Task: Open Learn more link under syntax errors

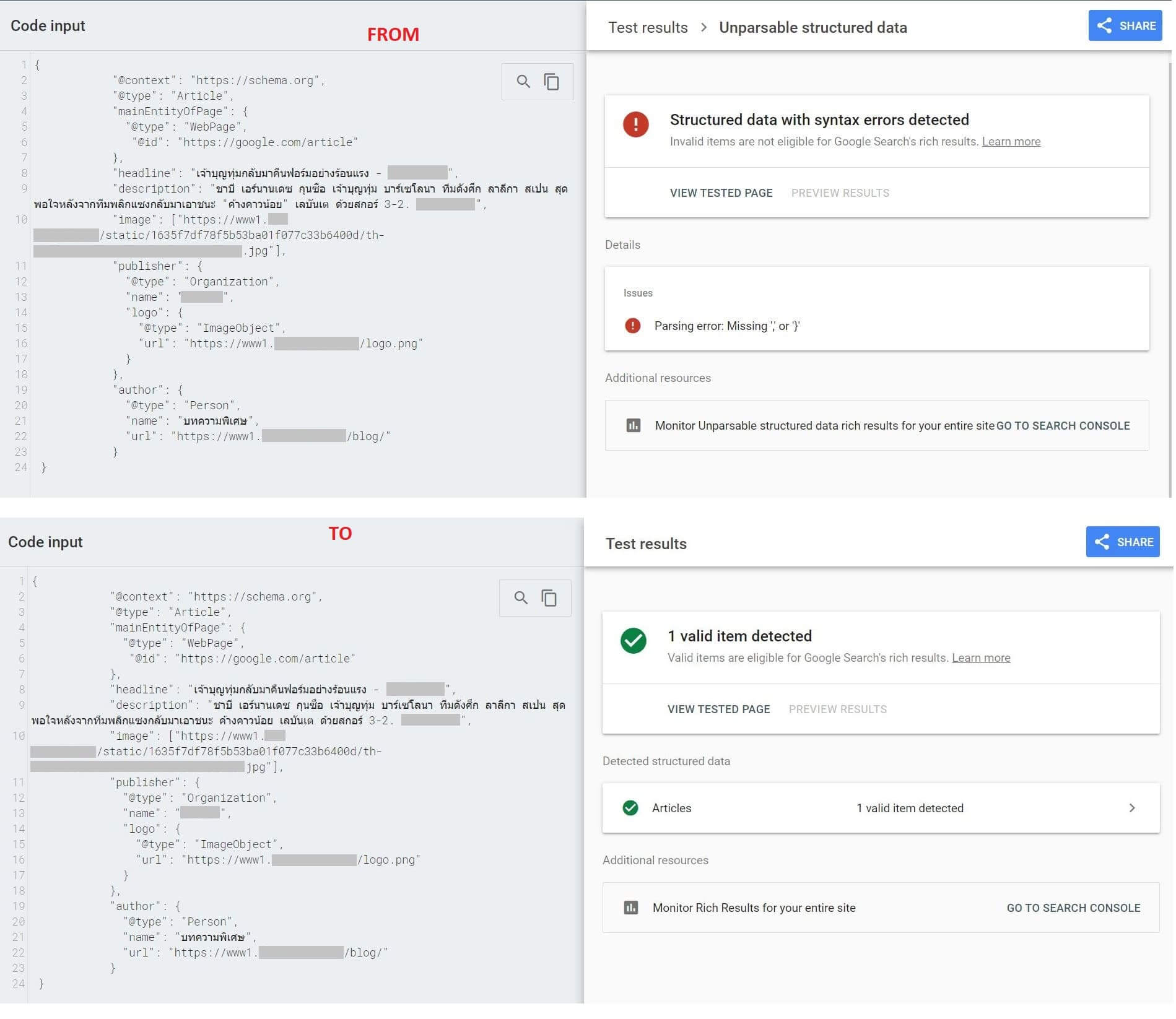Action: [1011, 142]
